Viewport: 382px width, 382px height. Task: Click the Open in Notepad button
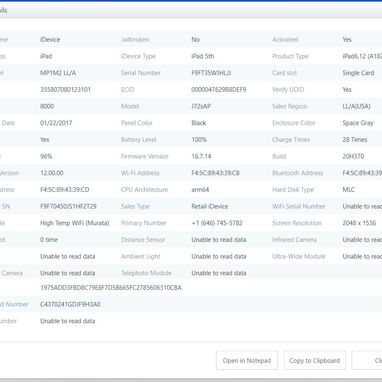click(x=247, y=360)
